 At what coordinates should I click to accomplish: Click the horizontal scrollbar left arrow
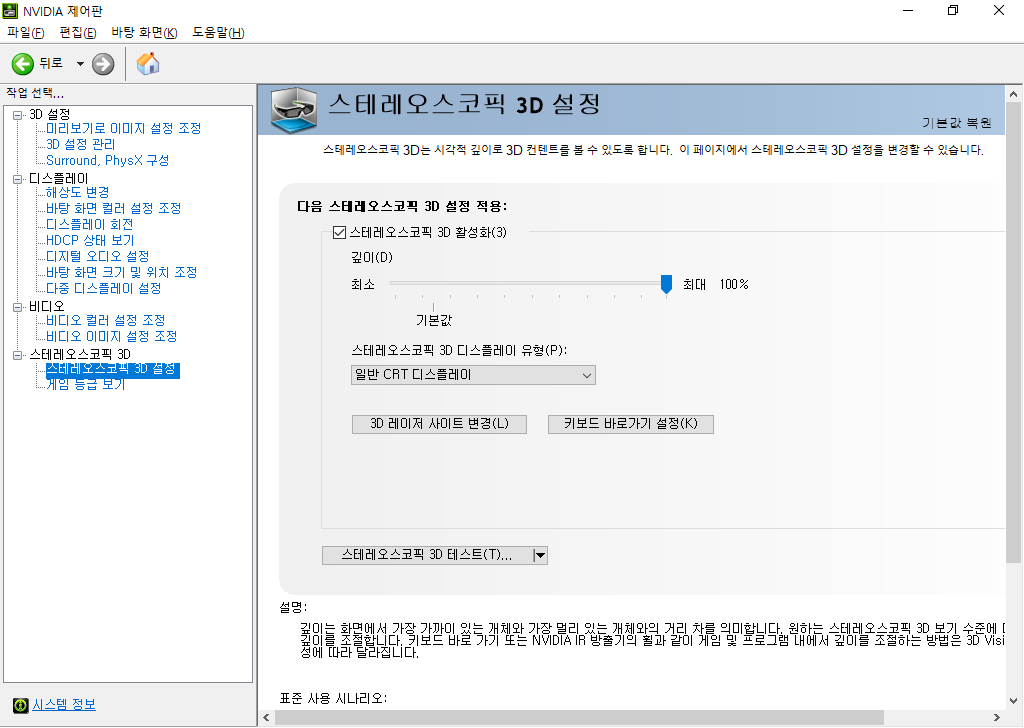(x=266, y=718)
